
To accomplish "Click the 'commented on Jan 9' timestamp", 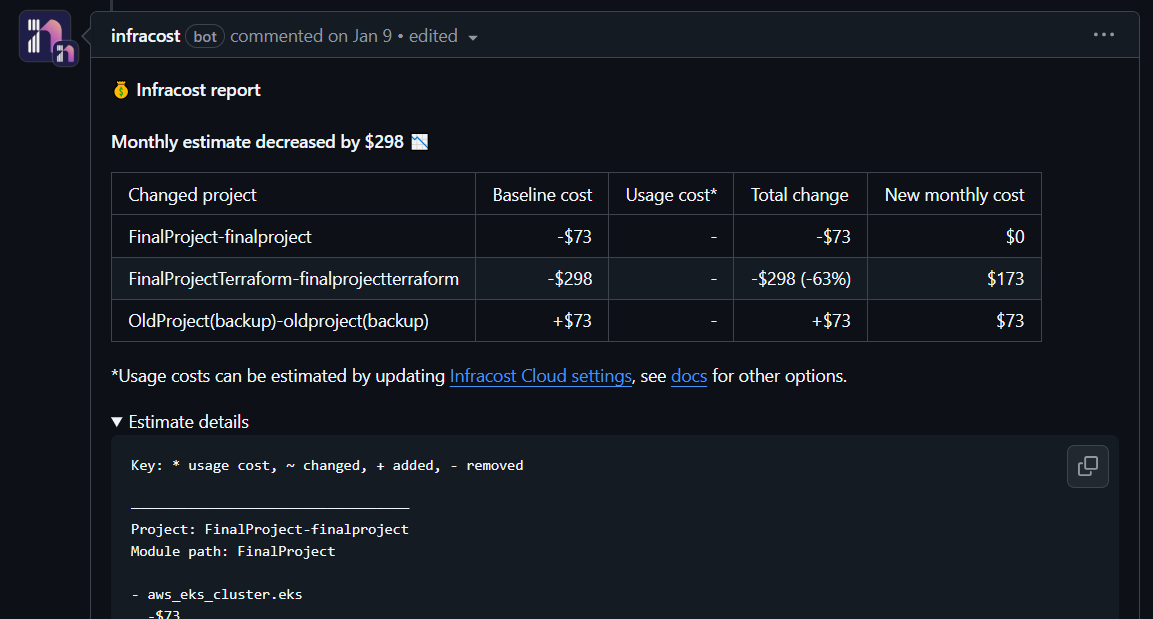I will pyautogui.click(x=311, y=36).
